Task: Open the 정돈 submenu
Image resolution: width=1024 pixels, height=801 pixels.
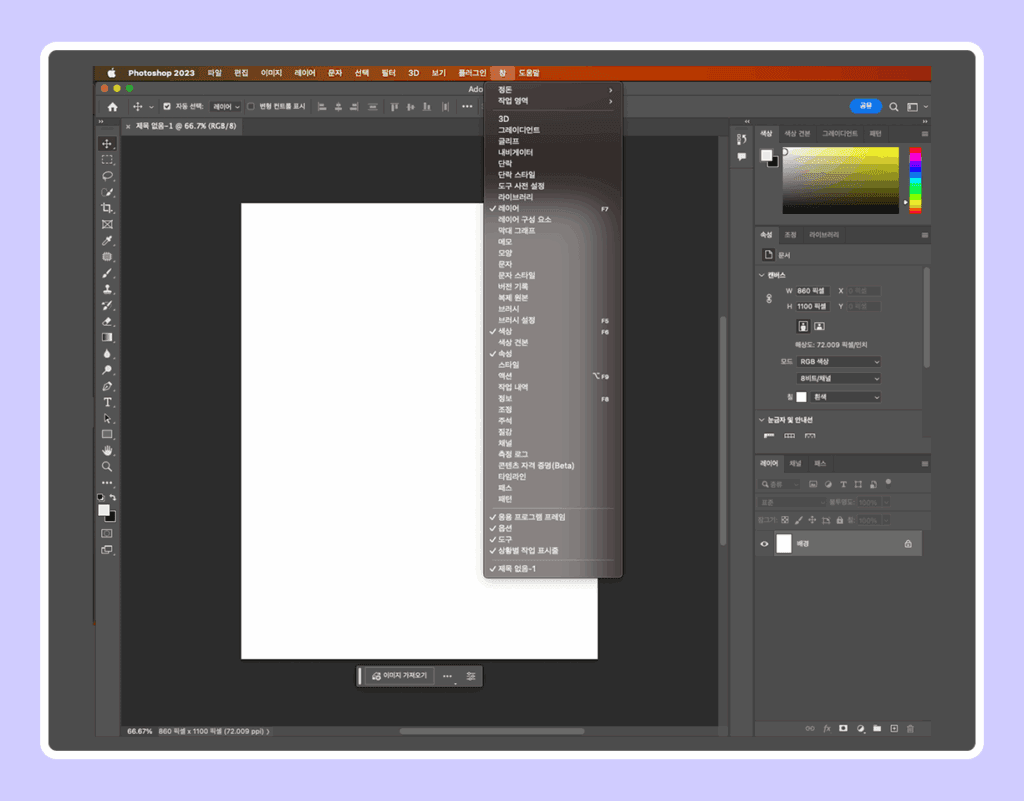Action: [552, 89]
